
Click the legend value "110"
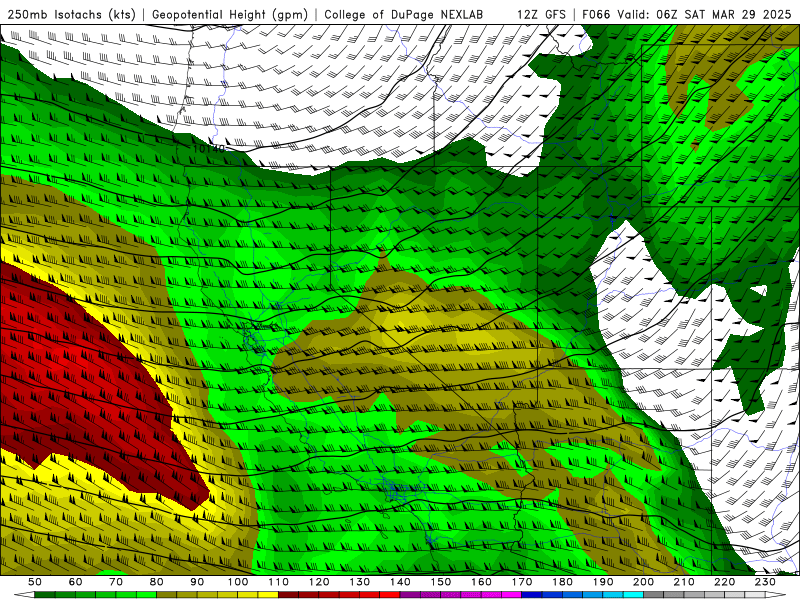coord(279,582)
